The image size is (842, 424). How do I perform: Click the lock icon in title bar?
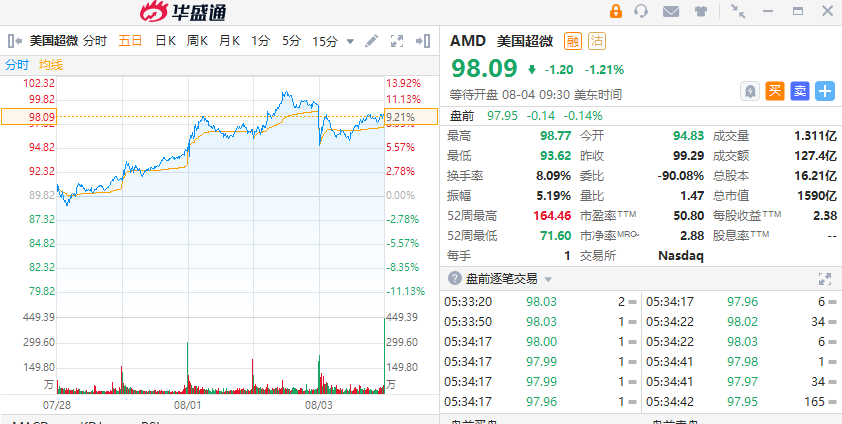616,11
